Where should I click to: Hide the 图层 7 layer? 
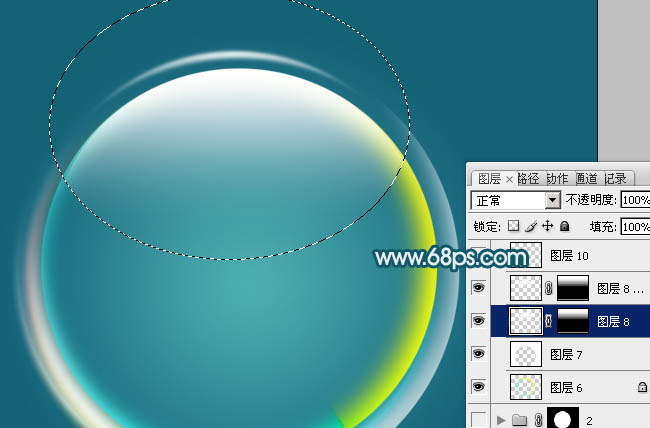pos(478,354)
